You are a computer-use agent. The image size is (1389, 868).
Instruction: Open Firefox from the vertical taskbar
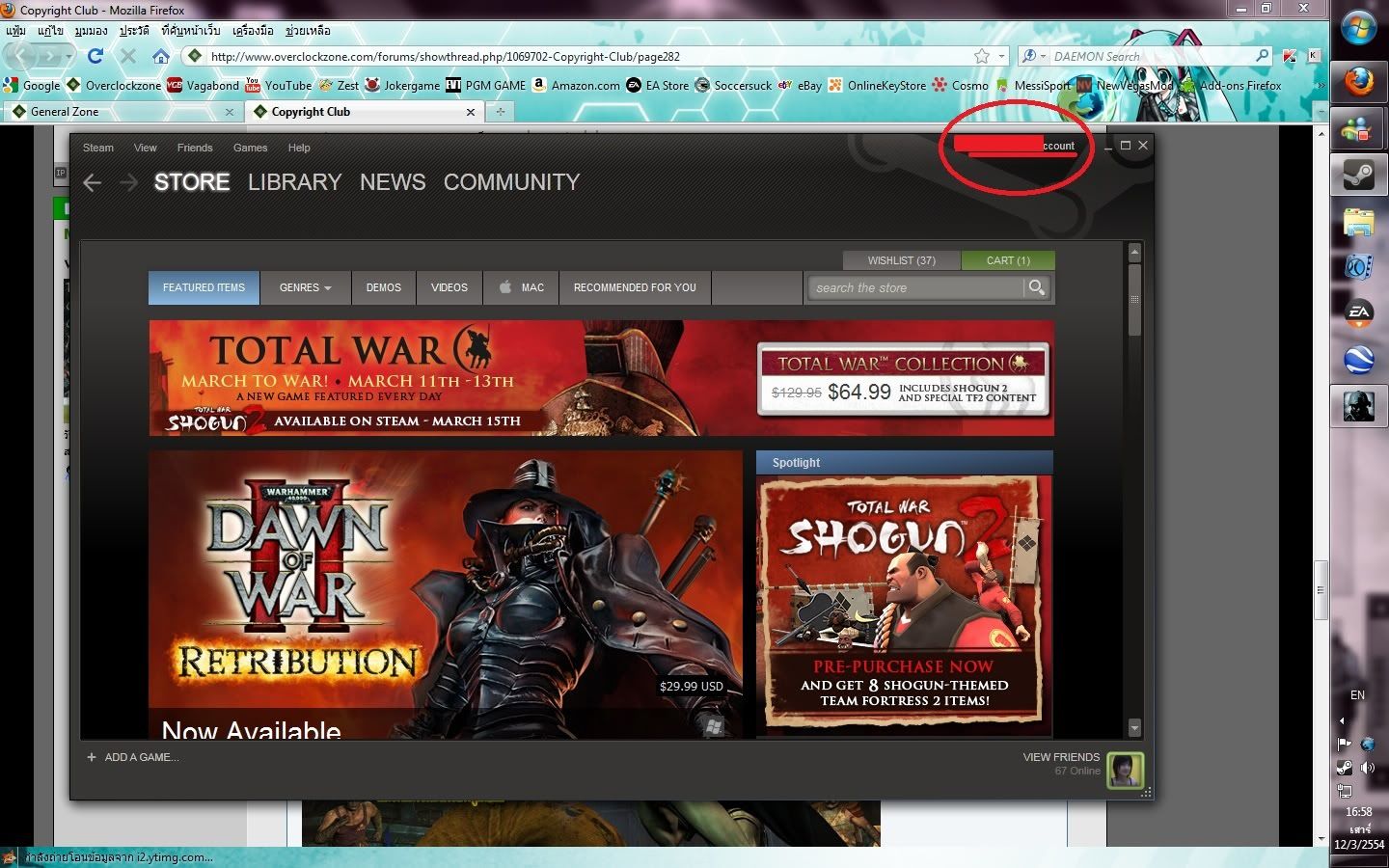pos(1358,81)
